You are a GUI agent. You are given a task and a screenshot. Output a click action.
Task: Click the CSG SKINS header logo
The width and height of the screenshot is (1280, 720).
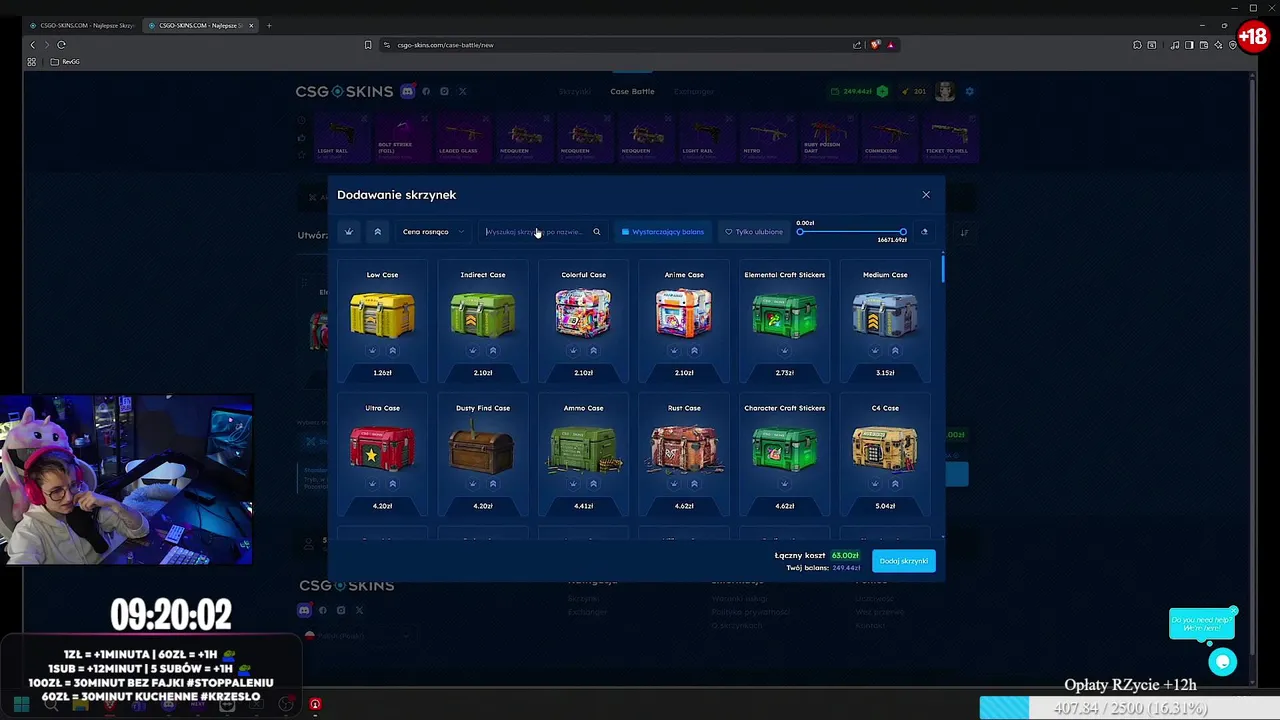(x=344, y=92)
